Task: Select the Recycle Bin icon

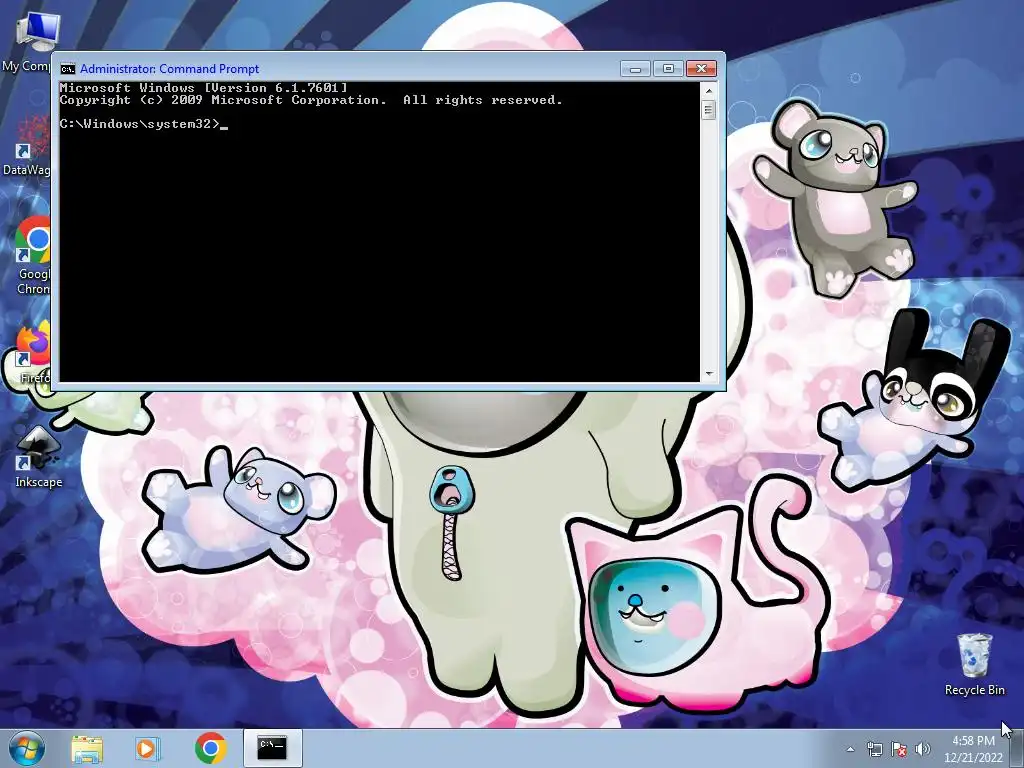Action: [974, 664]
